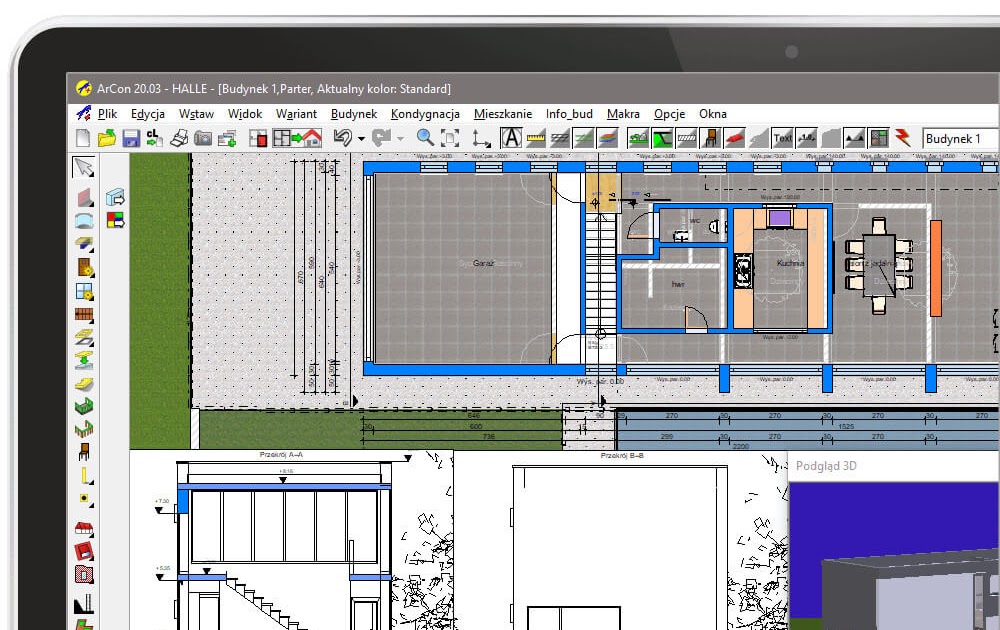Open the undo history dropdown arrow
1000x630 pixels.
click(x=361, y=138)
